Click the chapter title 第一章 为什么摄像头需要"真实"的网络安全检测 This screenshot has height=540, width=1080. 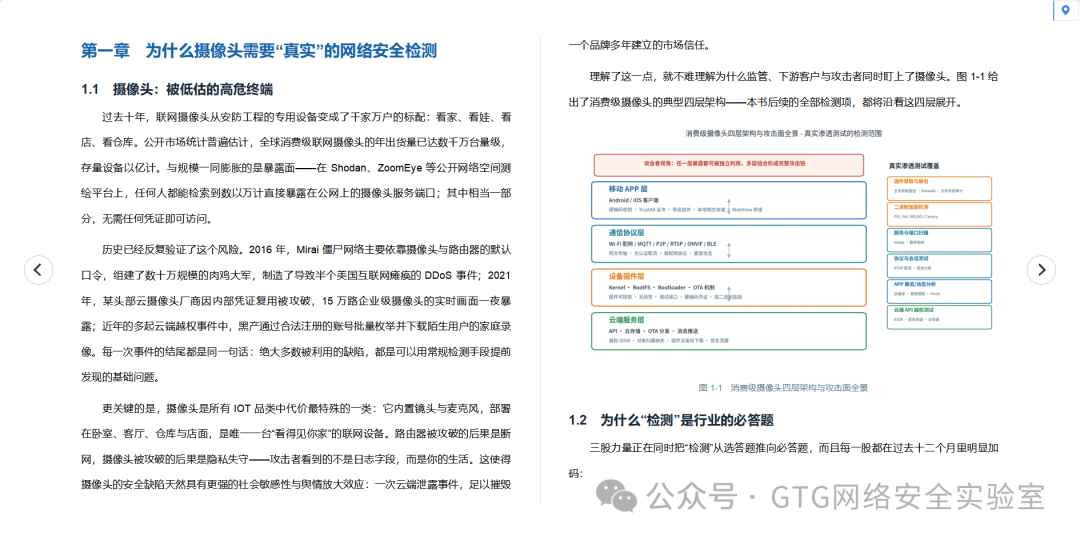(259, 50)
